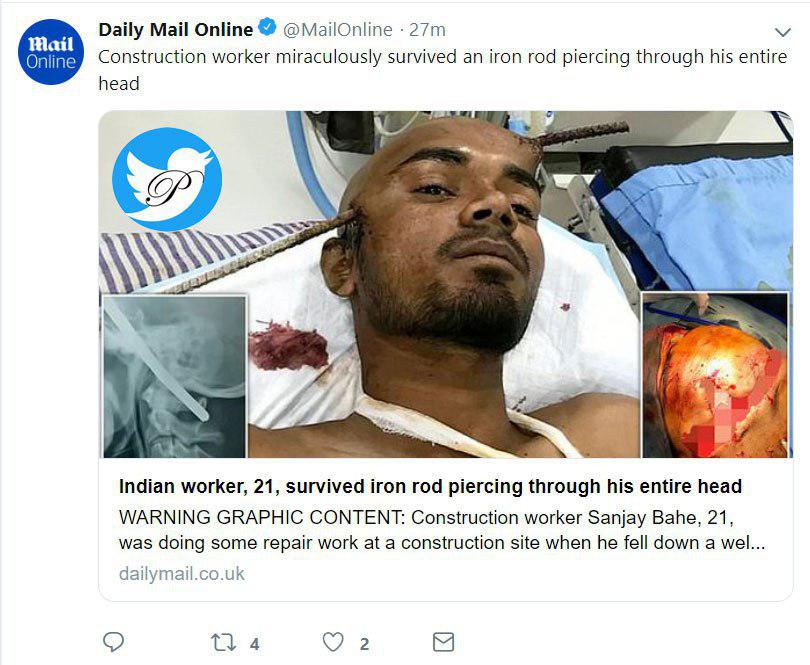Click the tweet text about construction worker

(440, 57)
